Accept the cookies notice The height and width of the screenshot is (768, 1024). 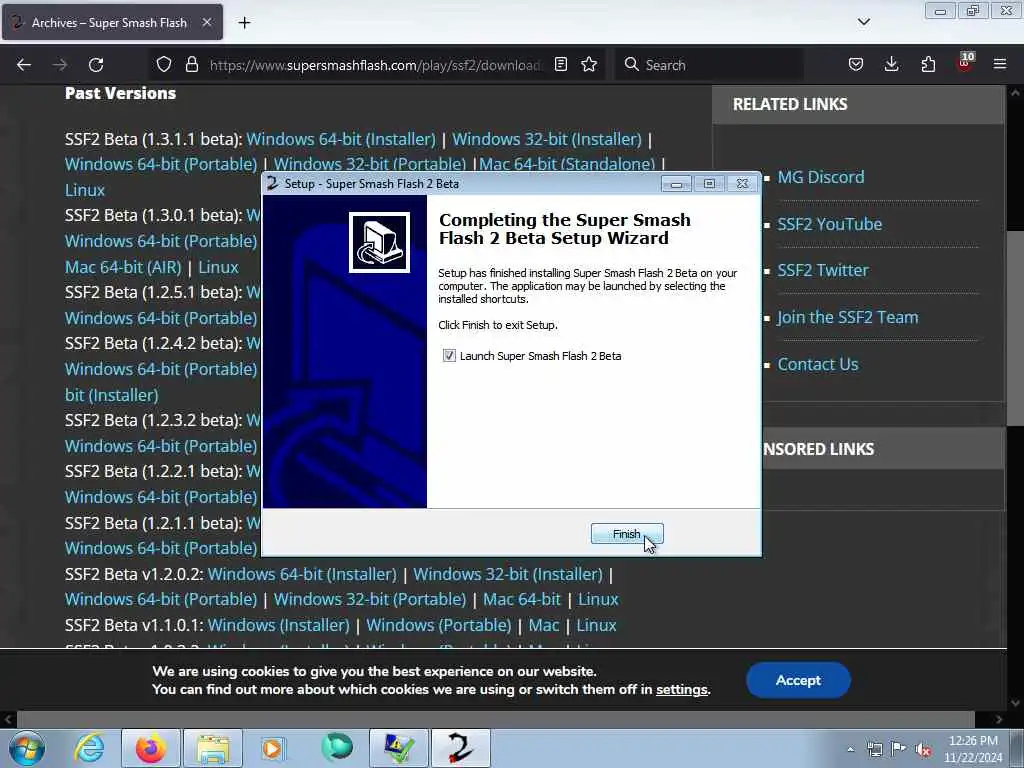(x=798, y=680)
